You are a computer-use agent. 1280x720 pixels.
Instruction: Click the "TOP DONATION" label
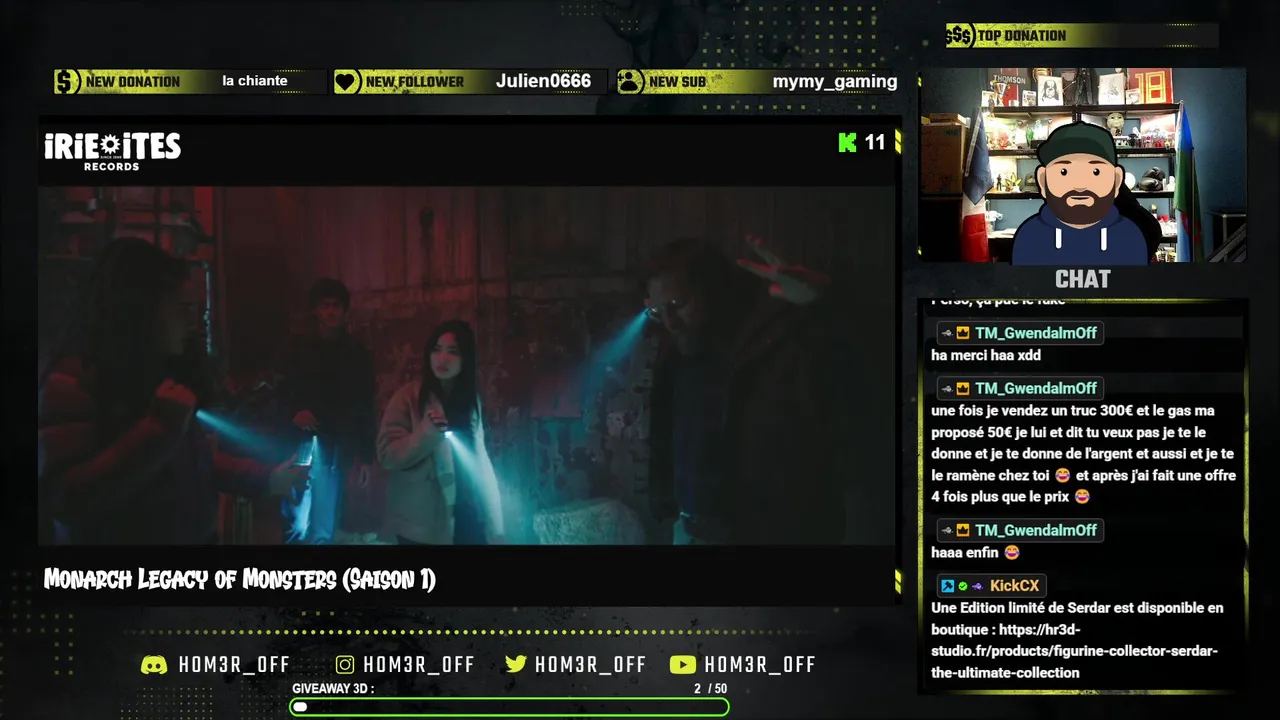tap(1022, 36)
